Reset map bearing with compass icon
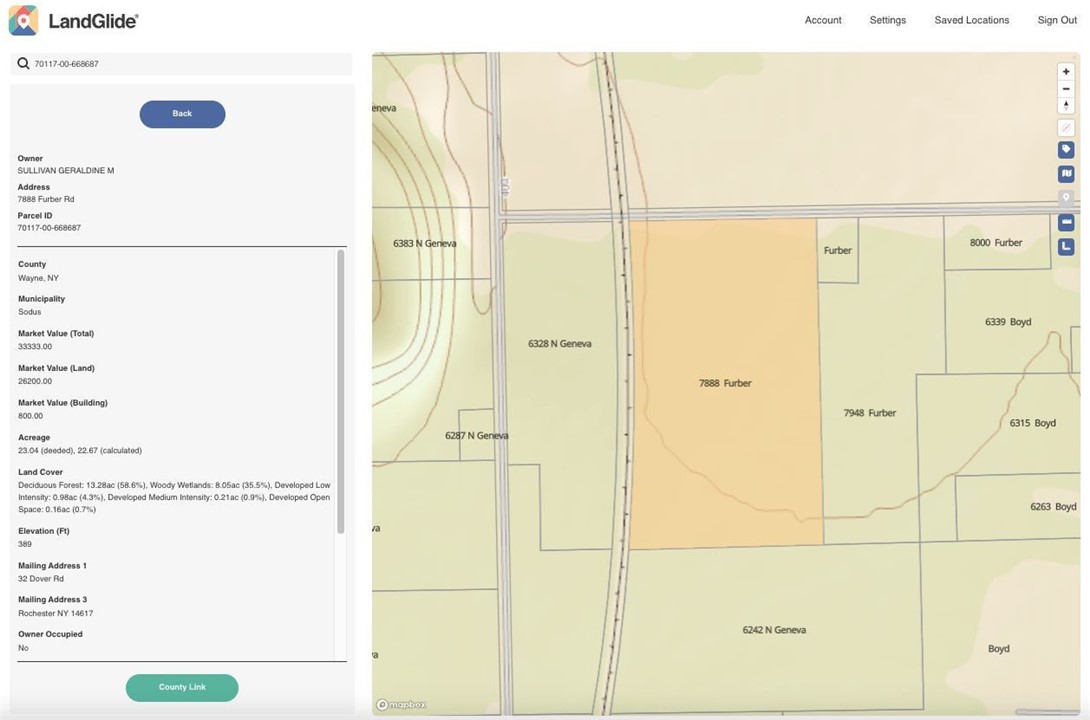 [1066, 106]
